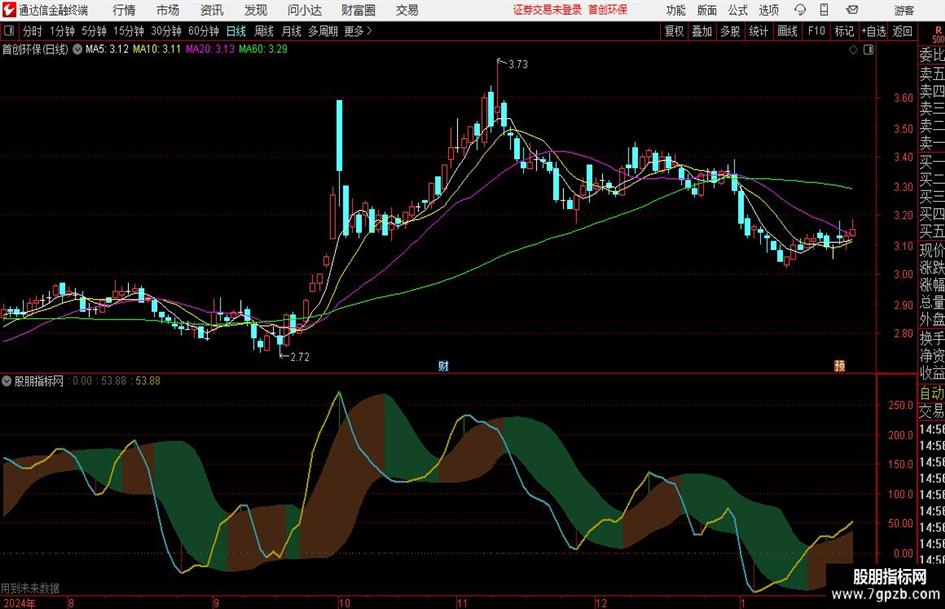Open the 交易 menu
The width and height of the screenshot is (945, 609).
407,10
